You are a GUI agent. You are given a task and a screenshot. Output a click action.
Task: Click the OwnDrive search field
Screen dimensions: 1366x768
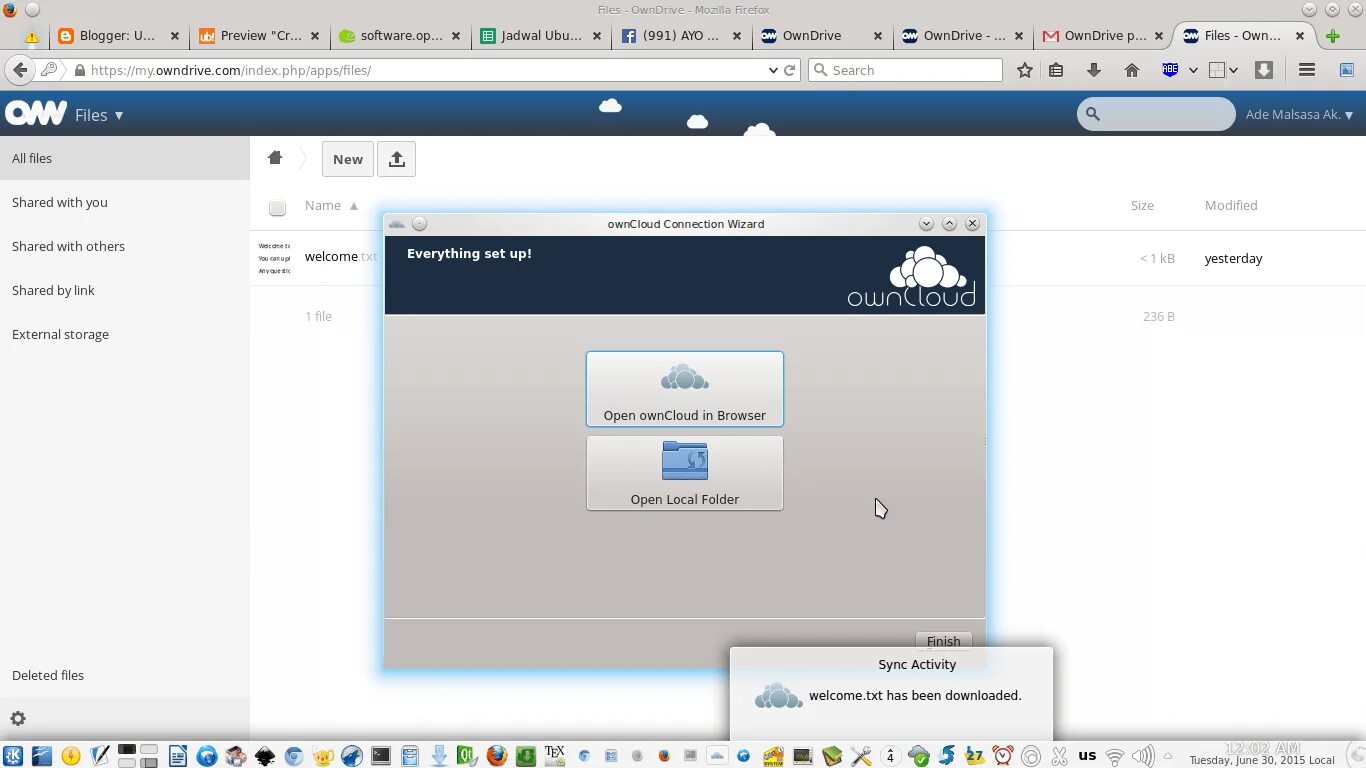[x=1156, y=114]
